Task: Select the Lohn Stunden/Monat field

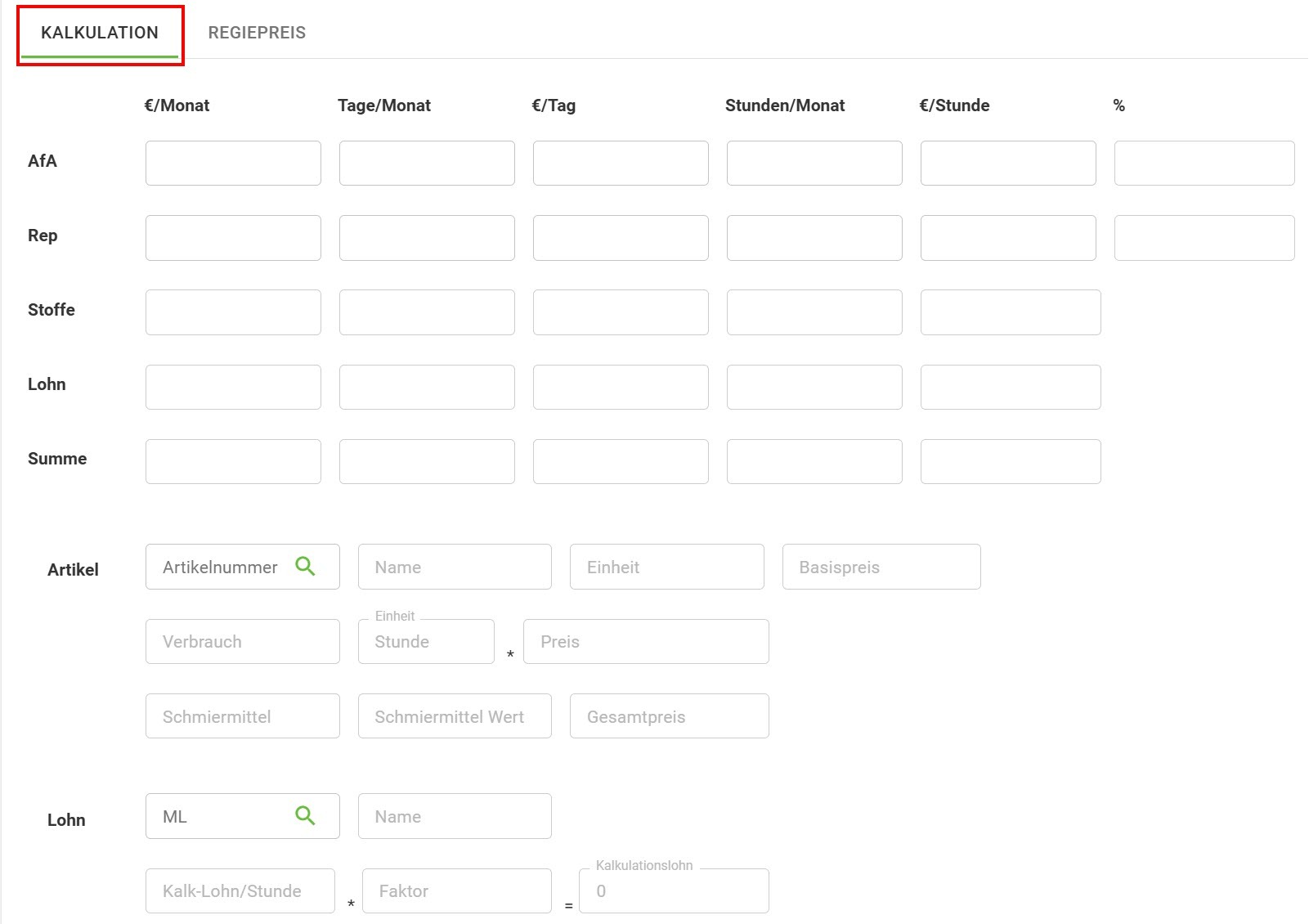Action: (x=814, y=387)
